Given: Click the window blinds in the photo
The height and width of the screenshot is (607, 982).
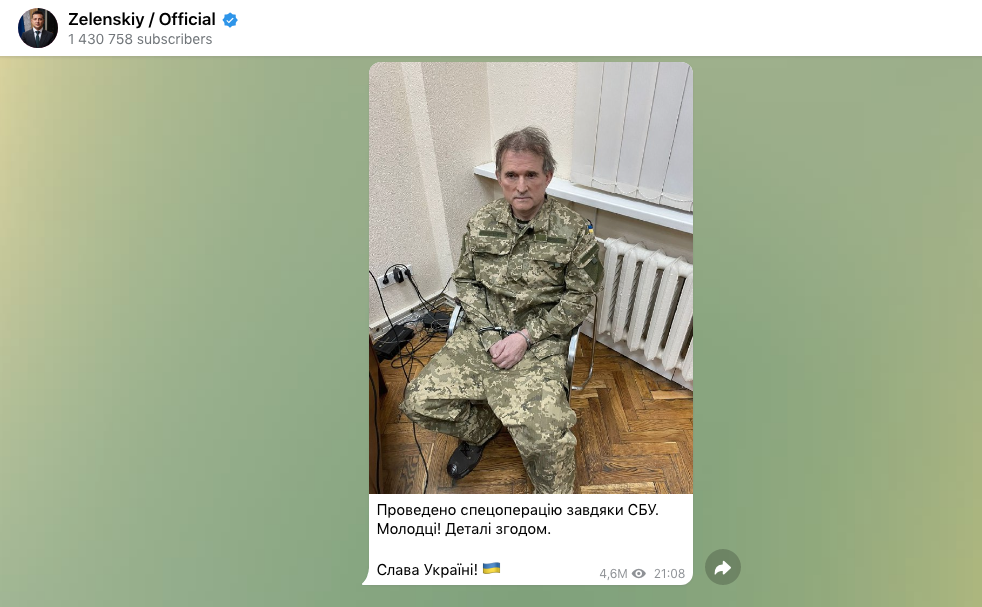Looking at the screenshot, I should click(633, 133).
